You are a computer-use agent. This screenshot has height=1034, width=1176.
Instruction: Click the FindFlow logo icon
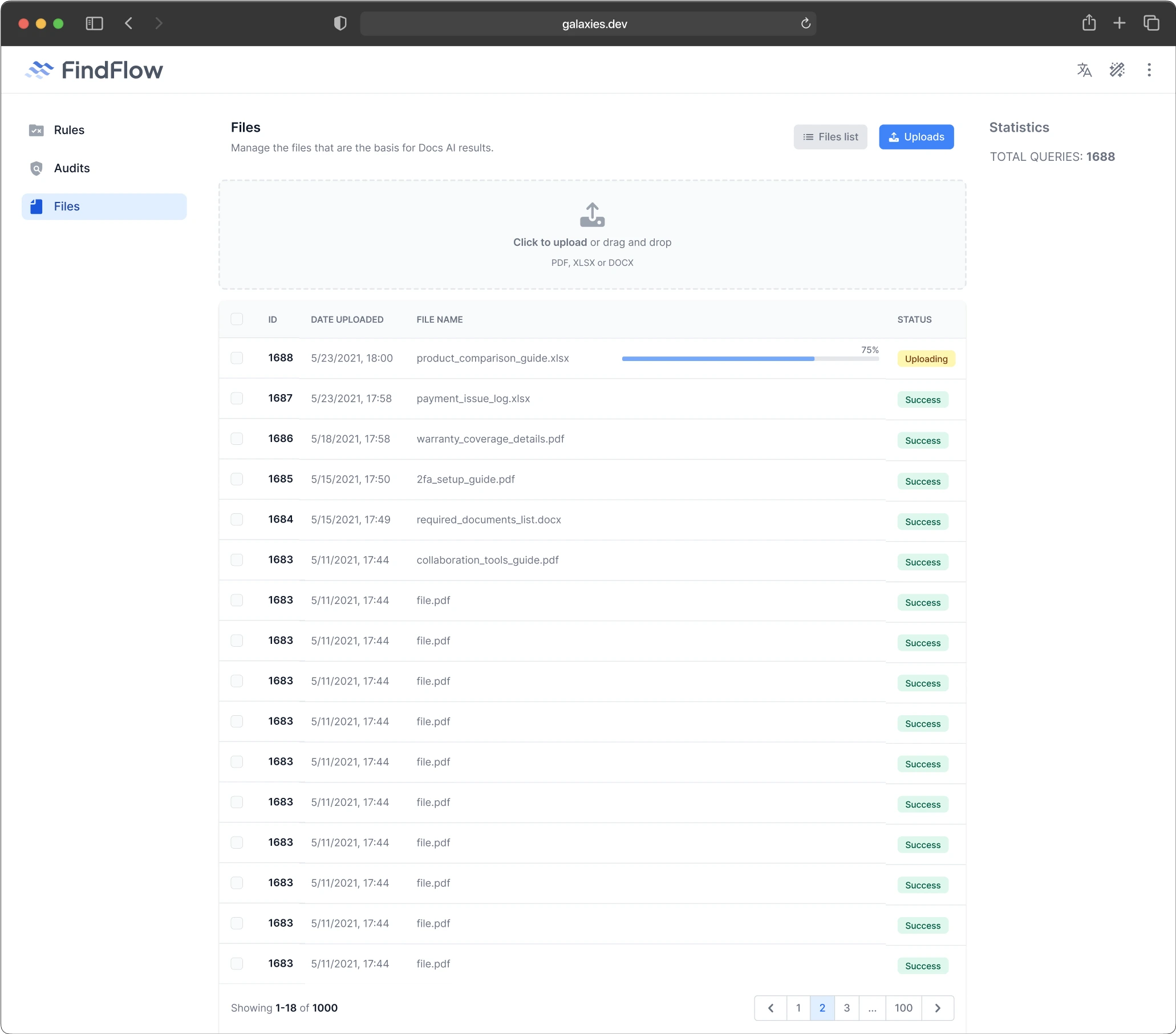[x=39, y=70]
